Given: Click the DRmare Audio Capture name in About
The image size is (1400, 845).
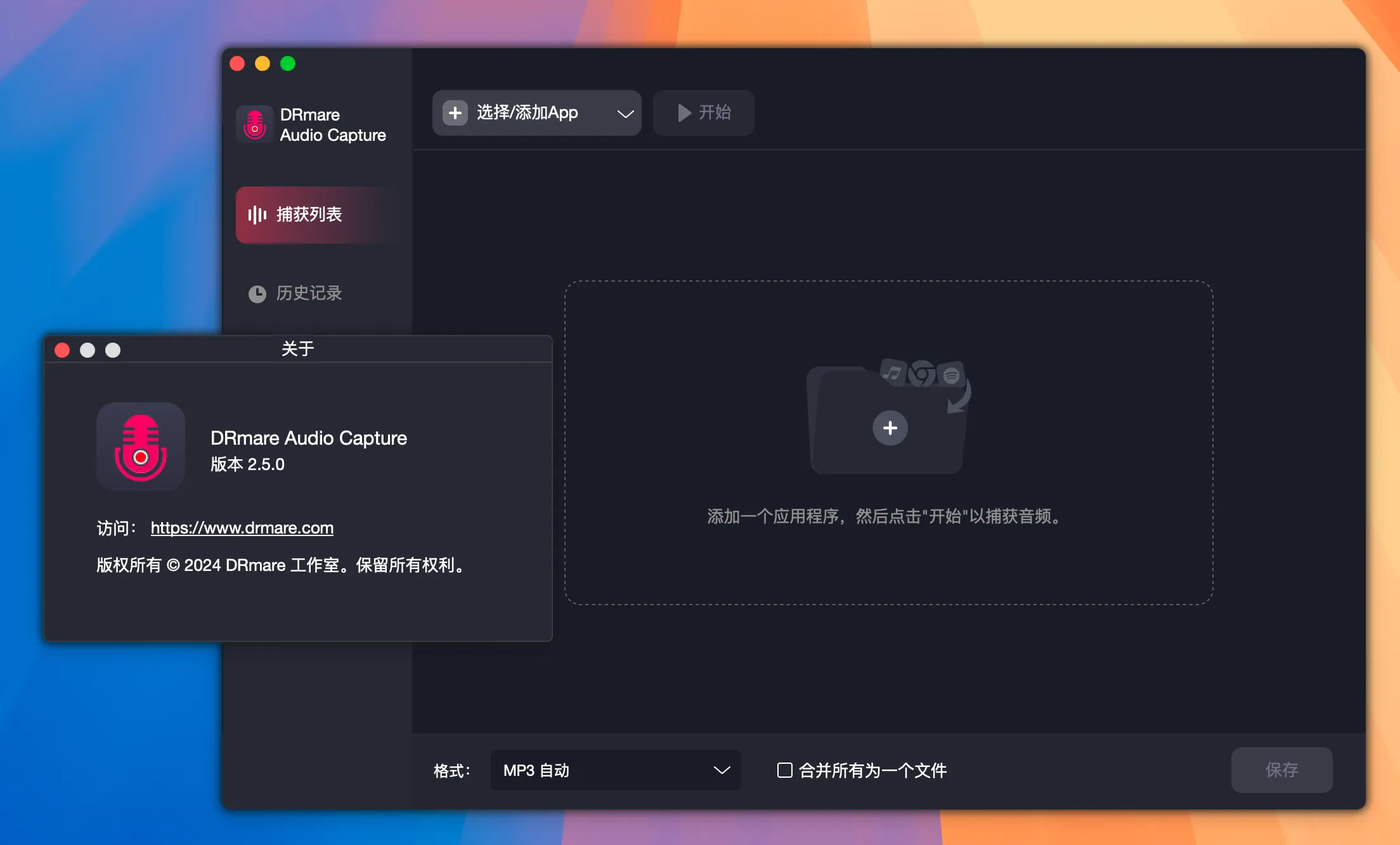Looking at the screenshot, I should [x=309, y=438].
